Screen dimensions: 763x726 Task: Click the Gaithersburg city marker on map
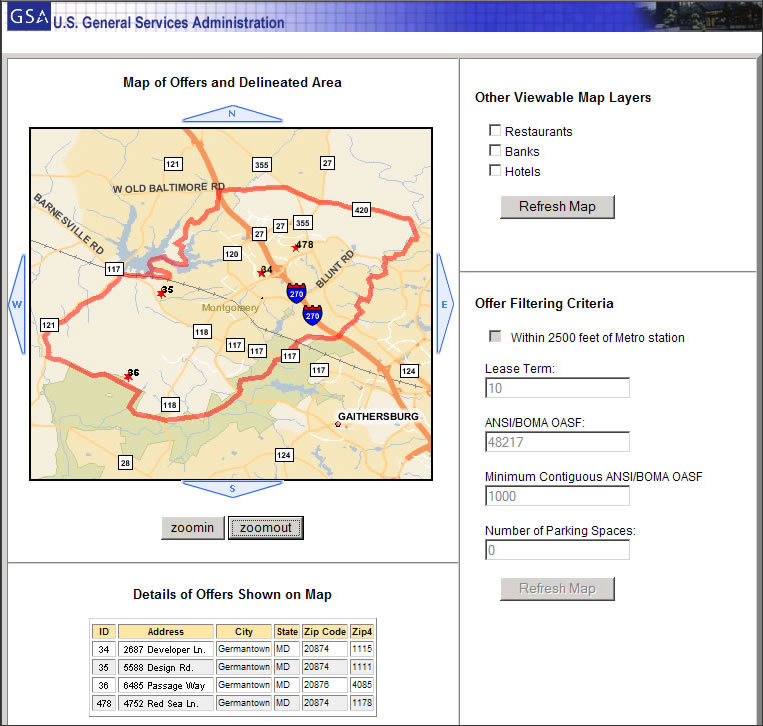point(338,424)
